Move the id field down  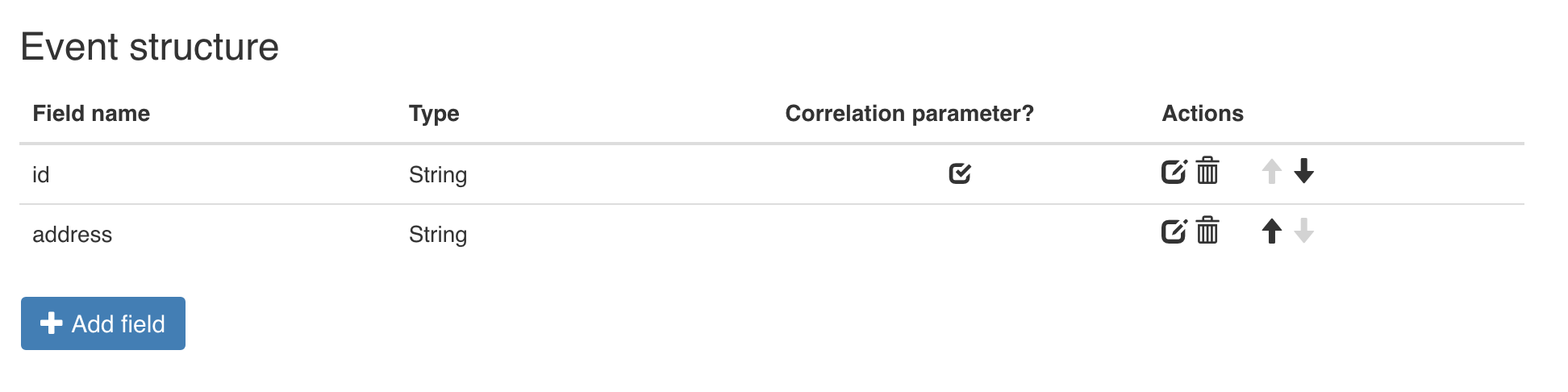[1303, 172]
